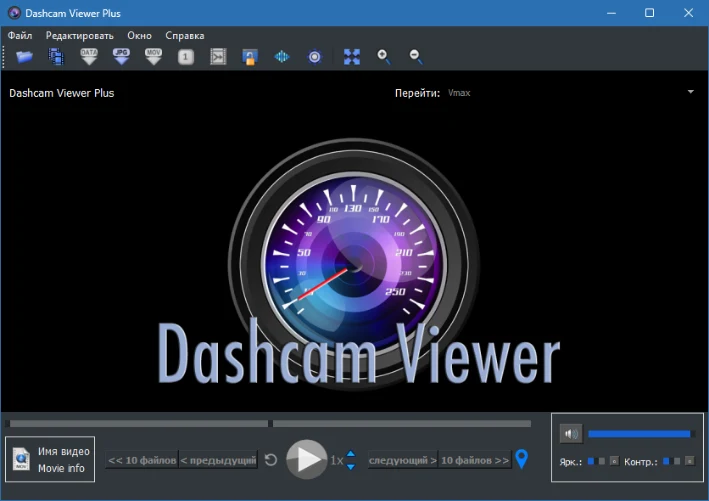Click the circular replay arrow icon
Viewport: 709px width, 501px height.
pyautogui.click(x=271, y=460)
